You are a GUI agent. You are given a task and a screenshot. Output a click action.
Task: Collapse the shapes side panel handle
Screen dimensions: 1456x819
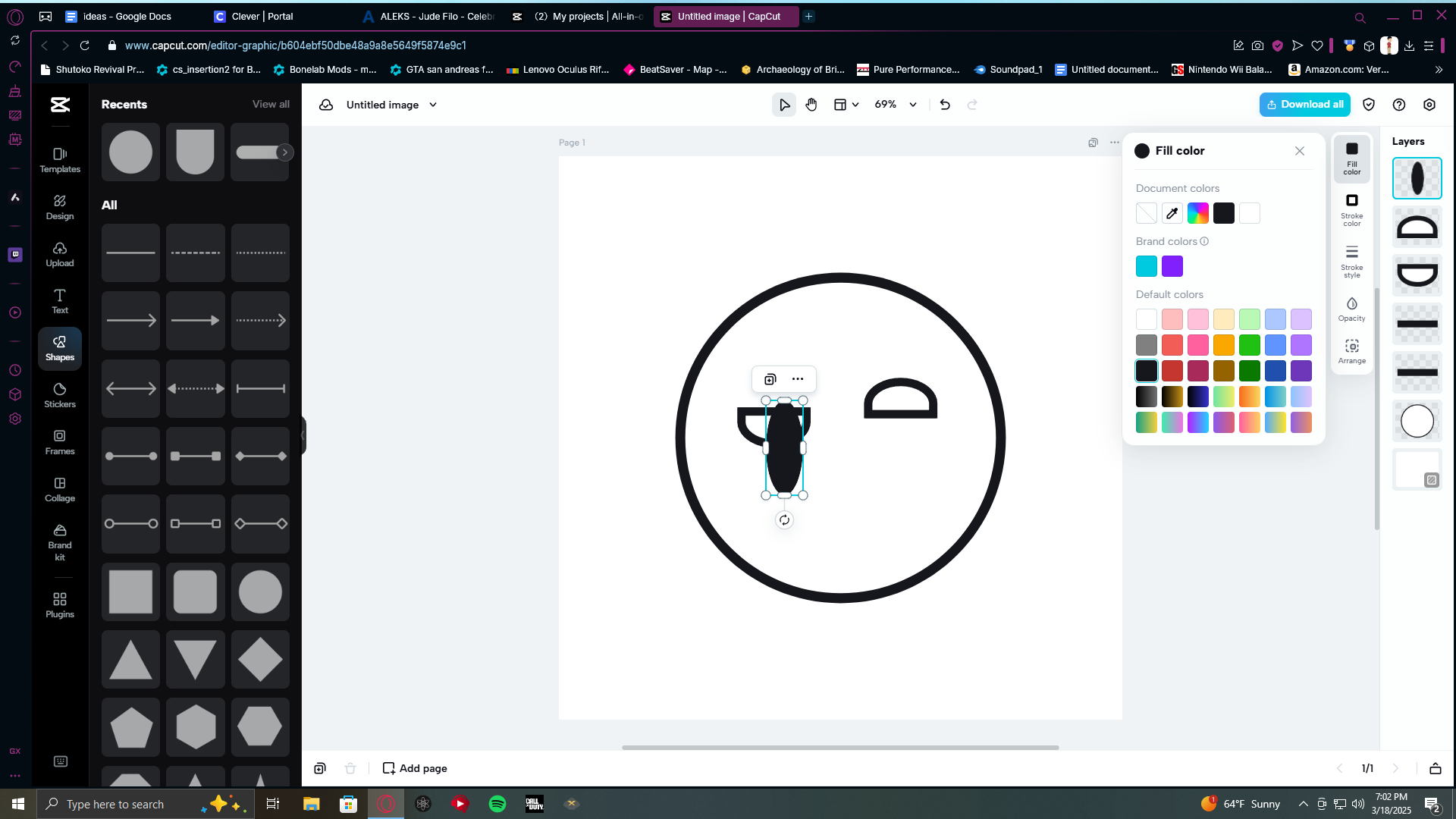tap(303, 435)
